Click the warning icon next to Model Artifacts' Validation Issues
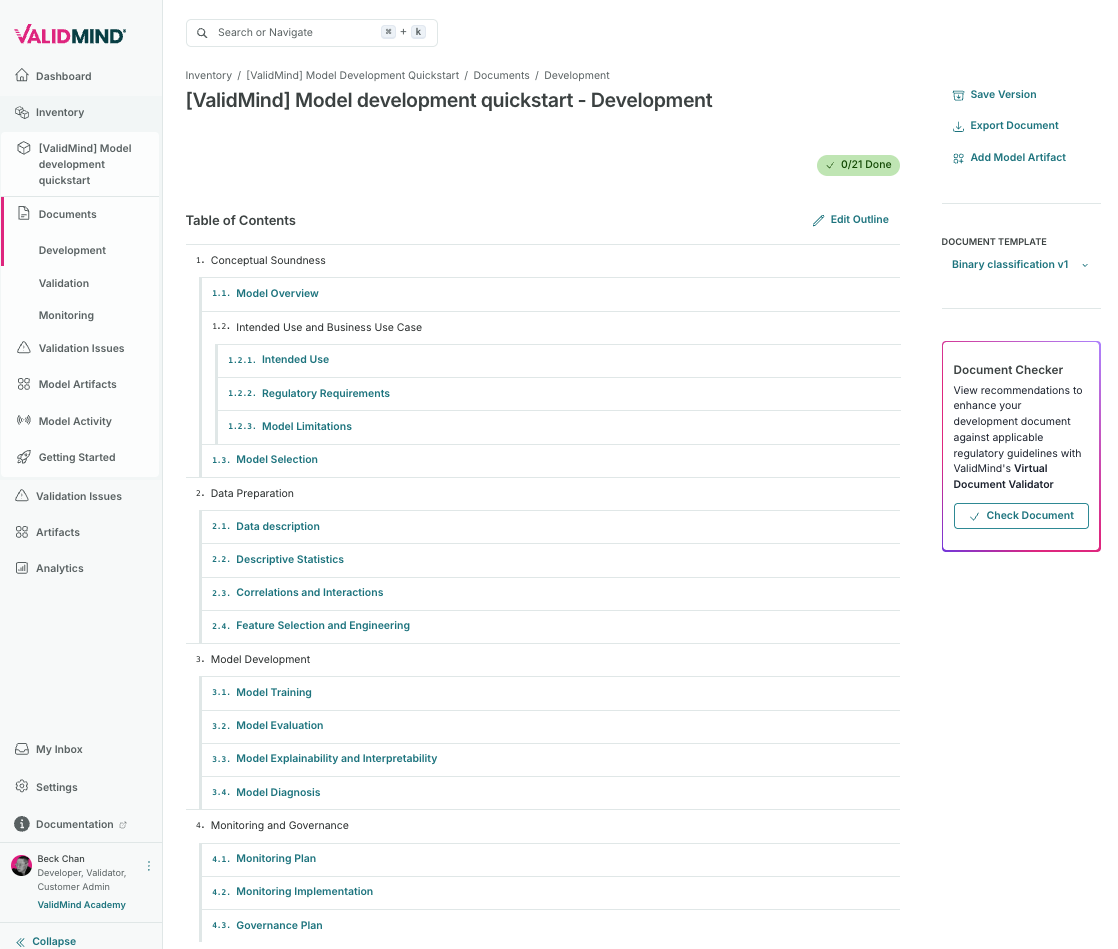This screenshot has height=949, width=1118. [x=24, y=347]
